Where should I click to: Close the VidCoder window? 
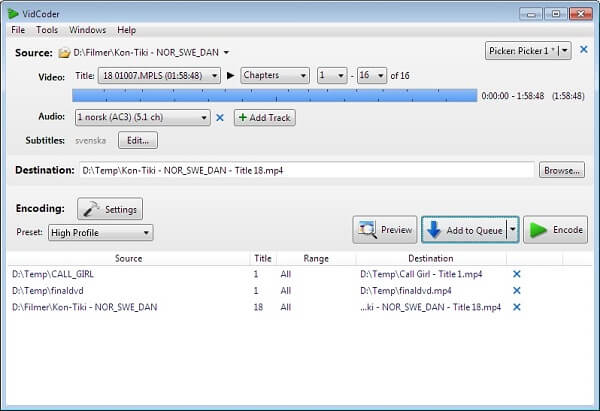pyautogui.click(x=580, y=14)
